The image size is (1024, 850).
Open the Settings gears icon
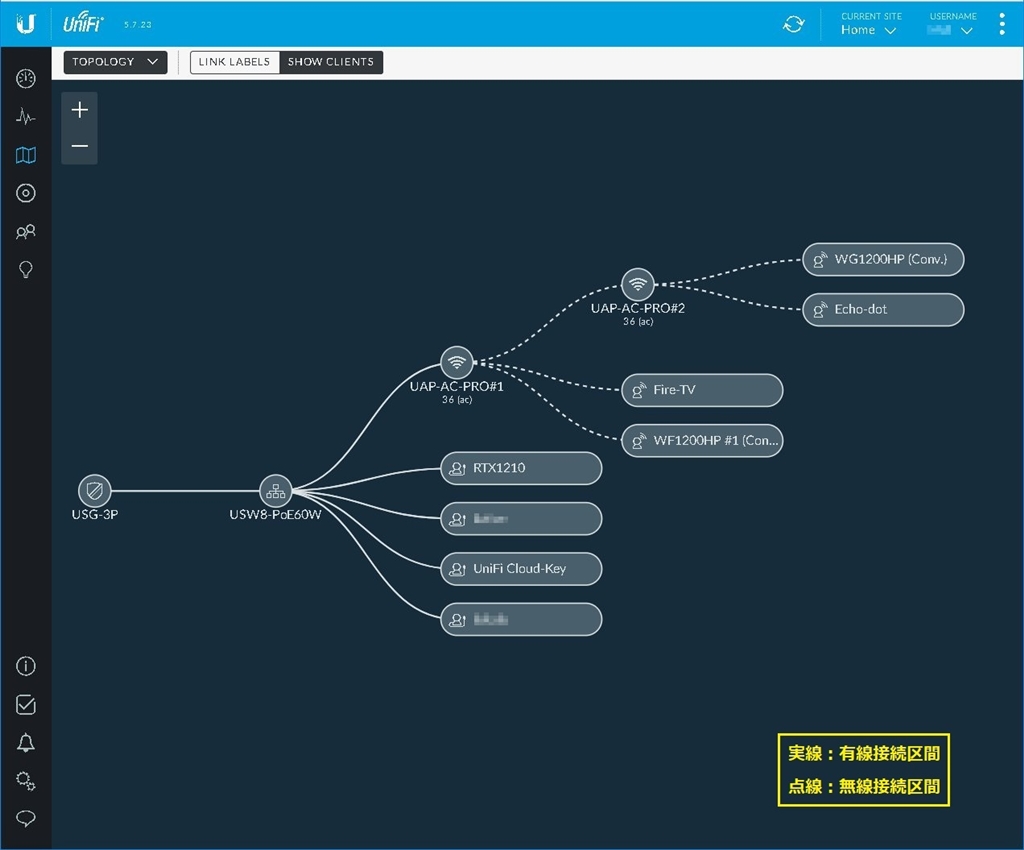coord(25,781)
